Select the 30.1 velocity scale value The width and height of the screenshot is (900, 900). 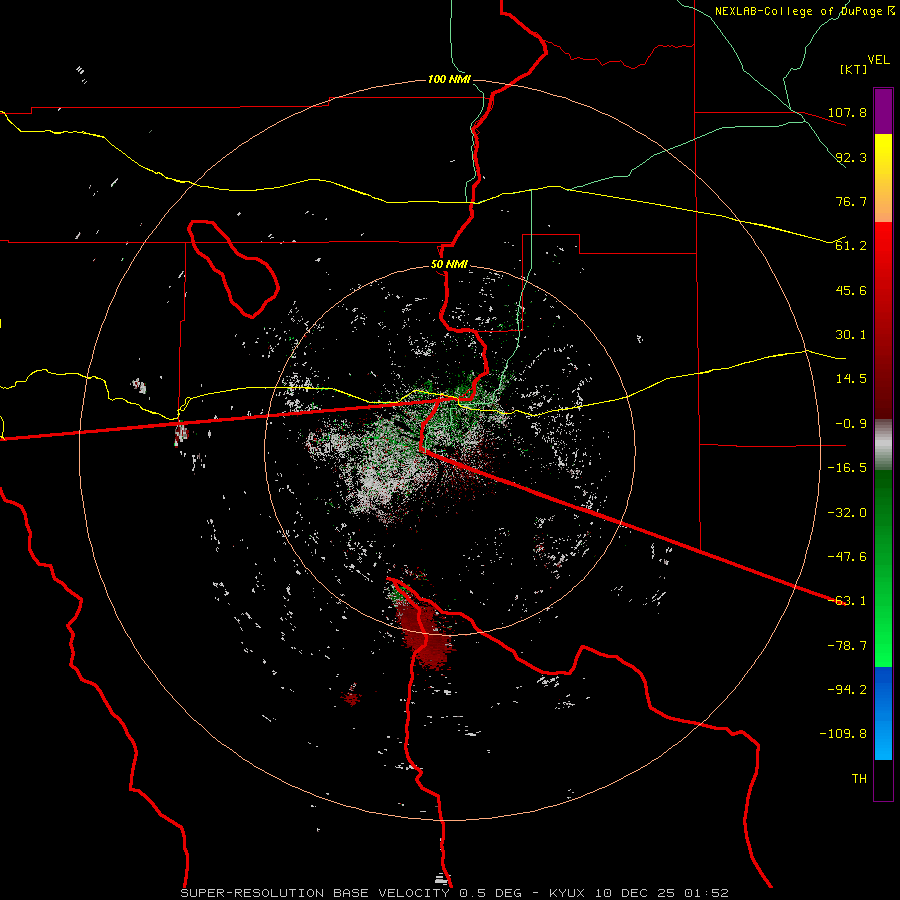pos(851,335)
